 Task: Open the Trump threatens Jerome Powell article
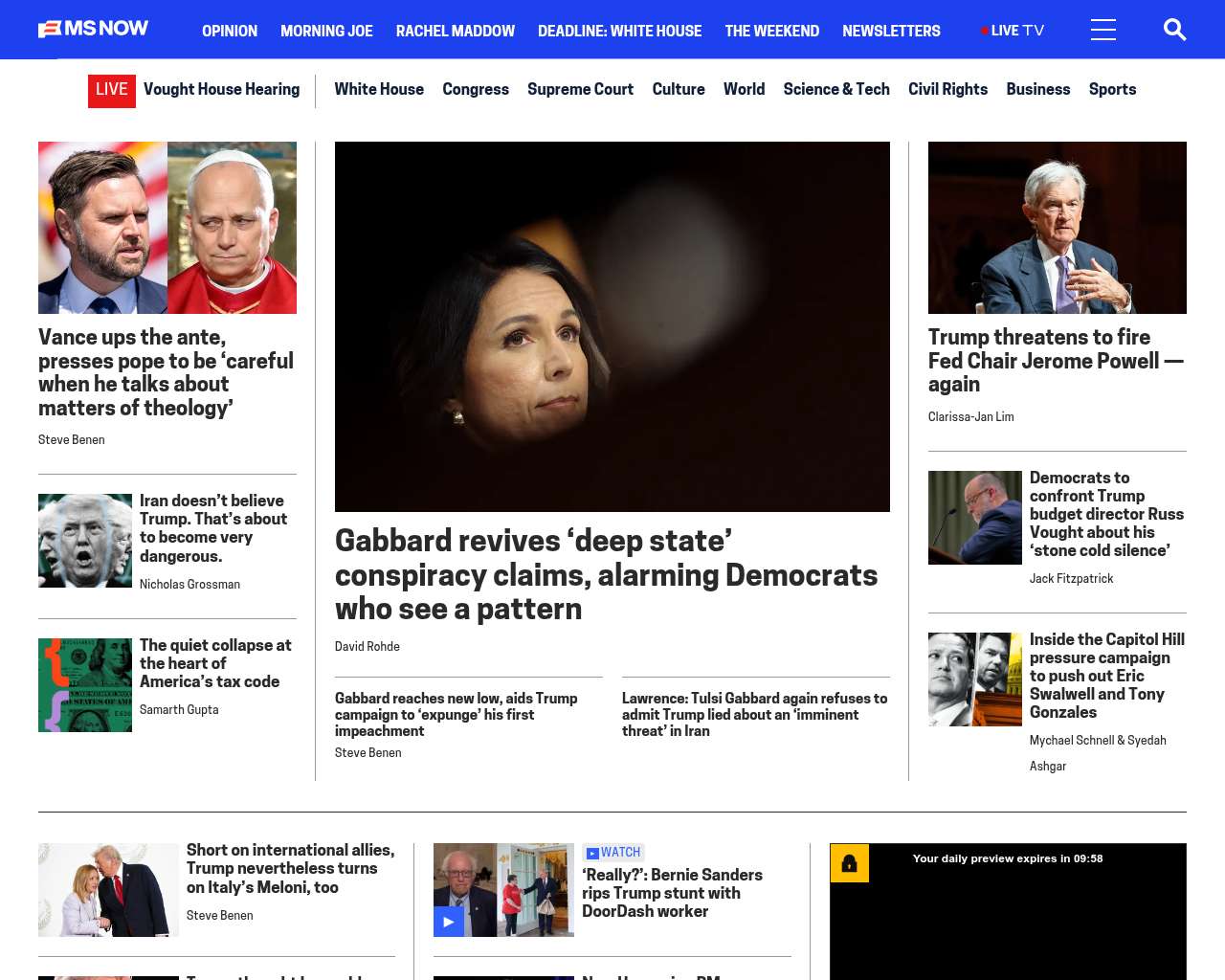pyautogui.click(x=1056, y=361)
